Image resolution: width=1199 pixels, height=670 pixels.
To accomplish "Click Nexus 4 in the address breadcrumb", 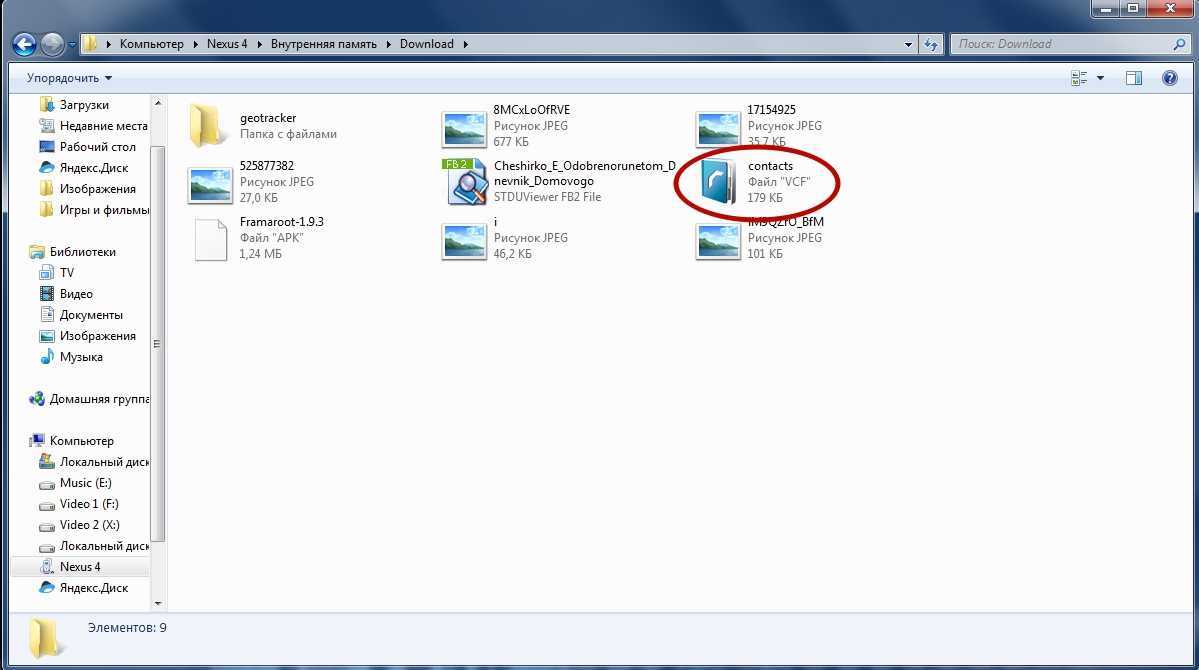I will point(227,44).
